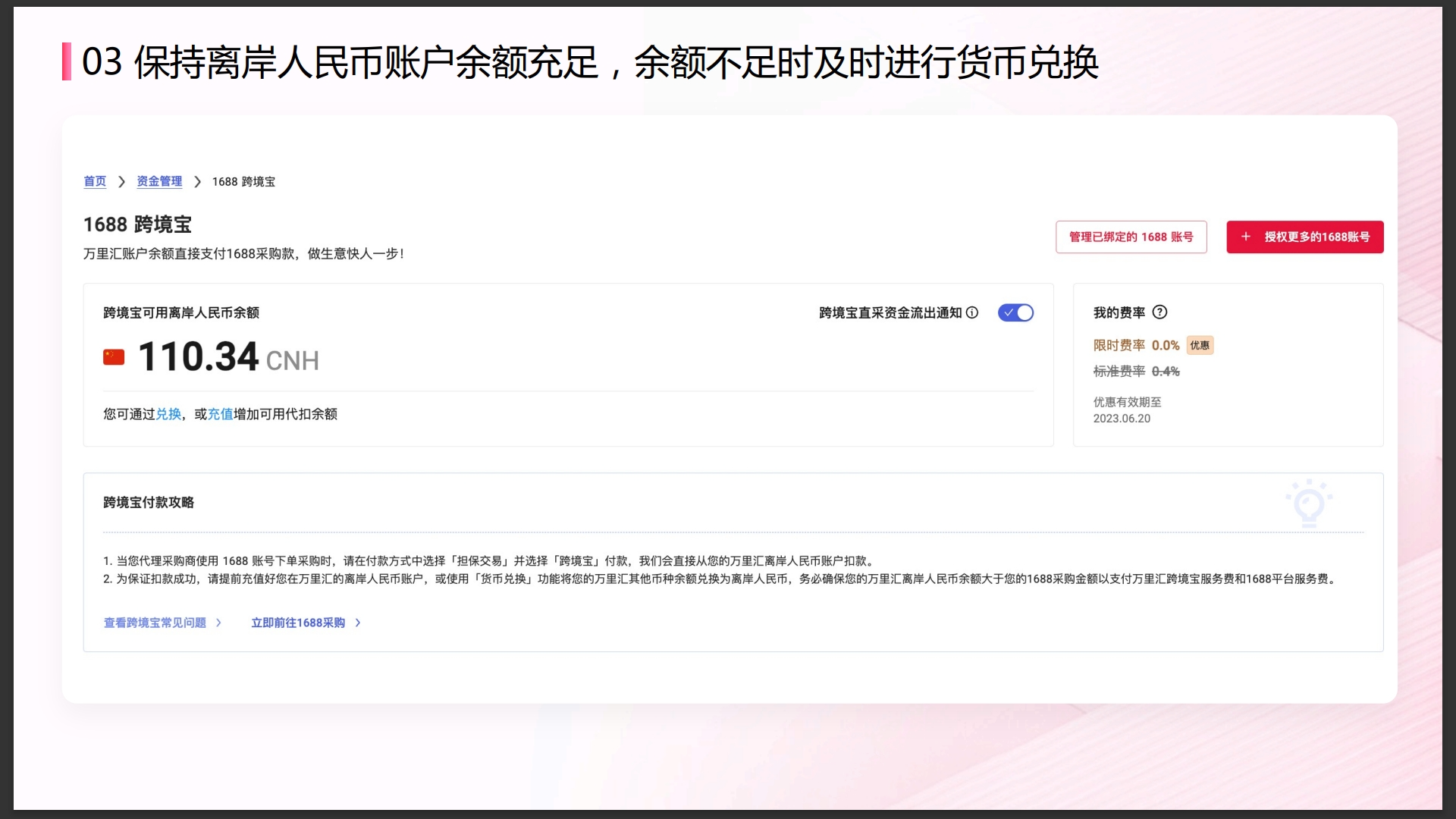Click the arrow icon after 查看跨境宝常见问题
Viewport: 1456px width, 819px height.
coord(219,623)
